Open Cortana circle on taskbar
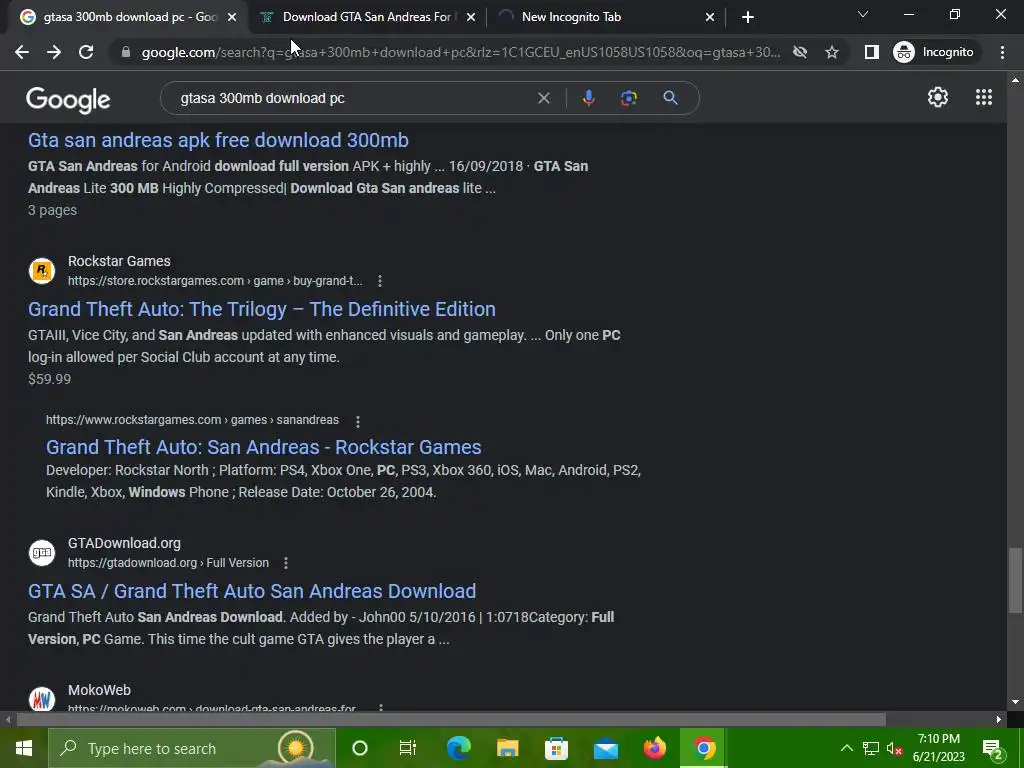 (x=360, y=748)
